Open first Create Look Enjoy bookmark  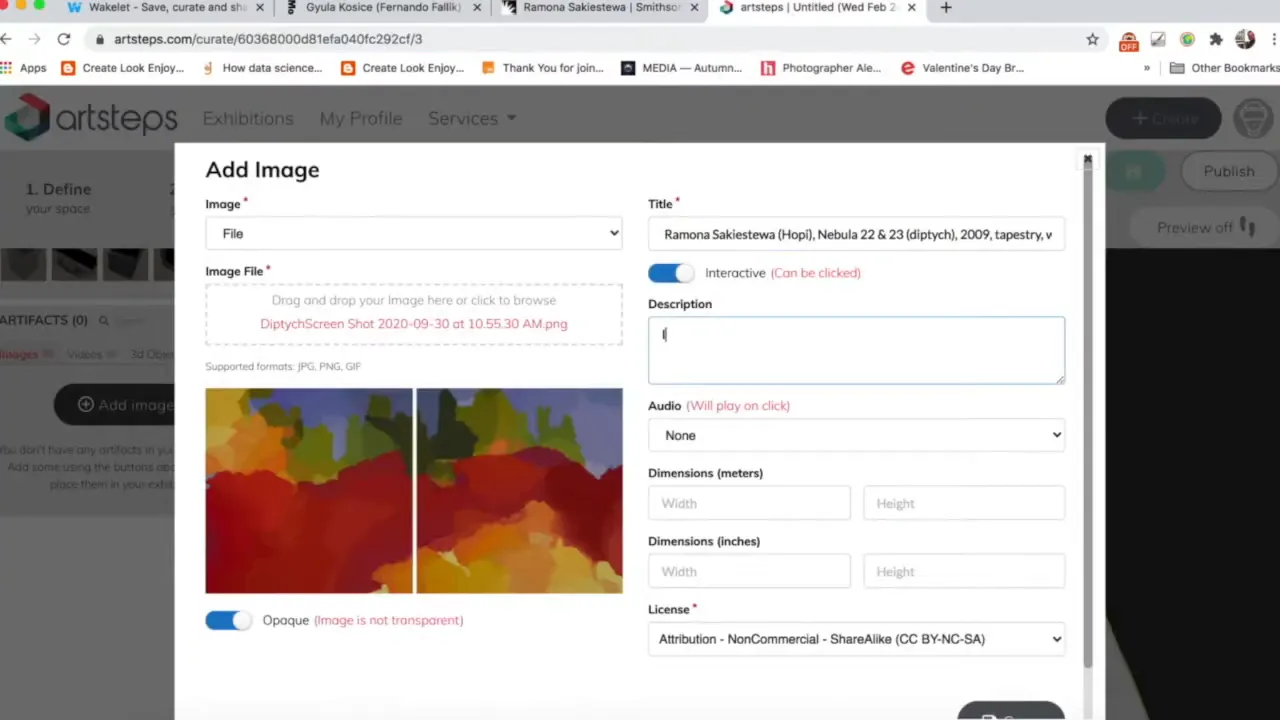pos(123,68)
